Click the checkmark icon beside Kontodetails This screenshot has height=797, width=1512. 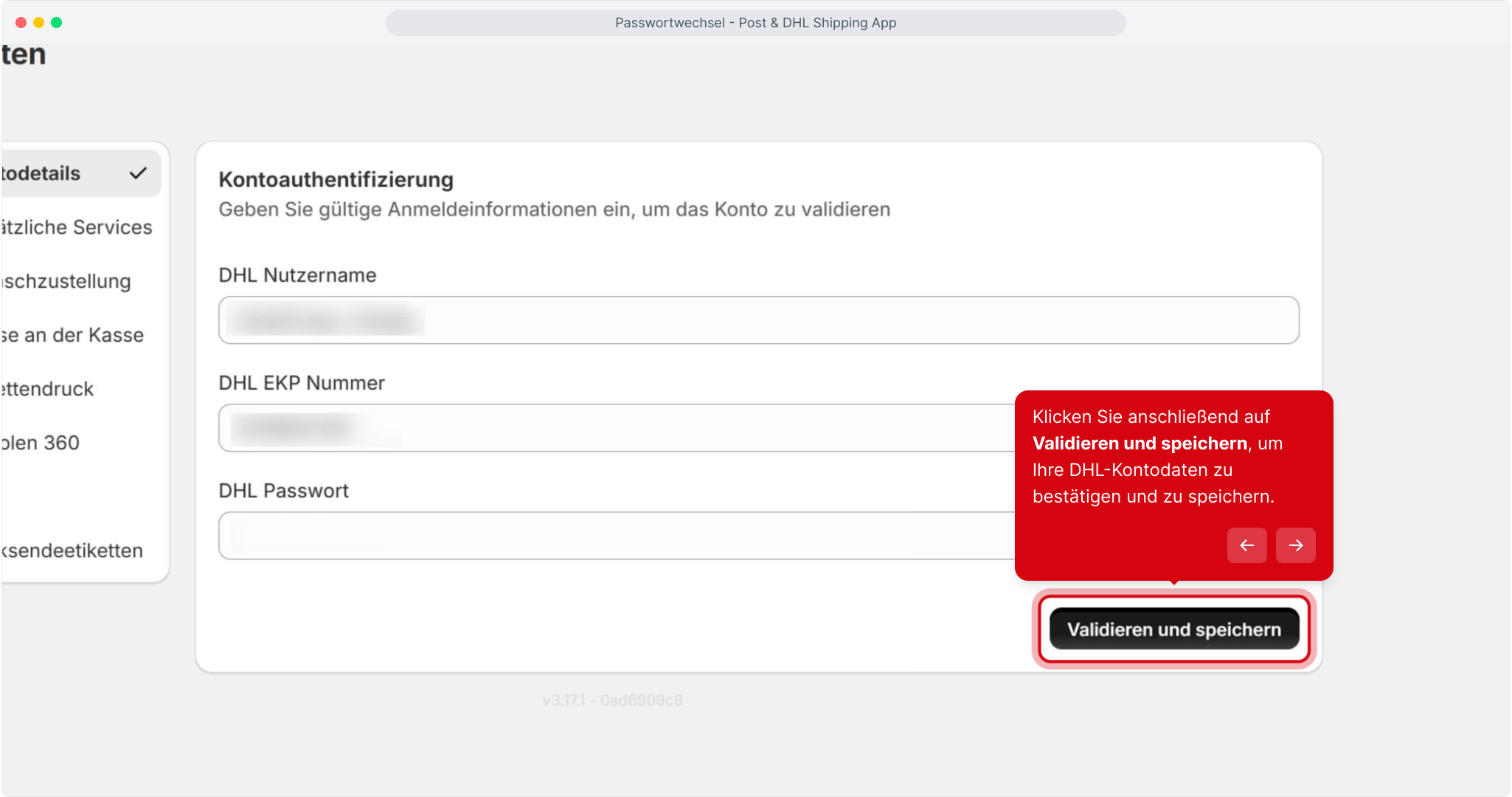point(138,173)
